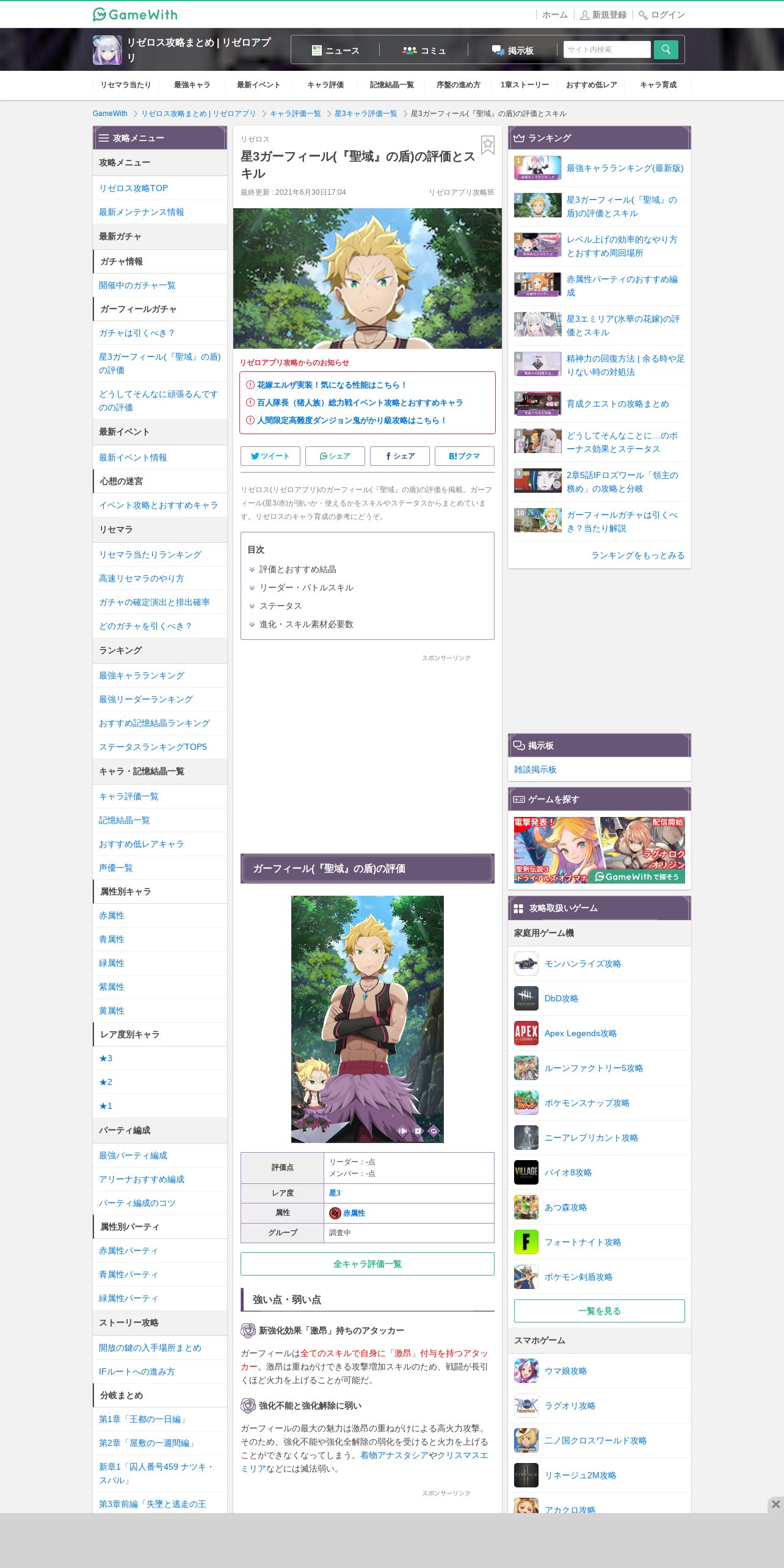The width and height of the screenshot is (784, 1568).
Task: Click the DbD game icon
Action: pyautogui.click(x=526, y=998)
